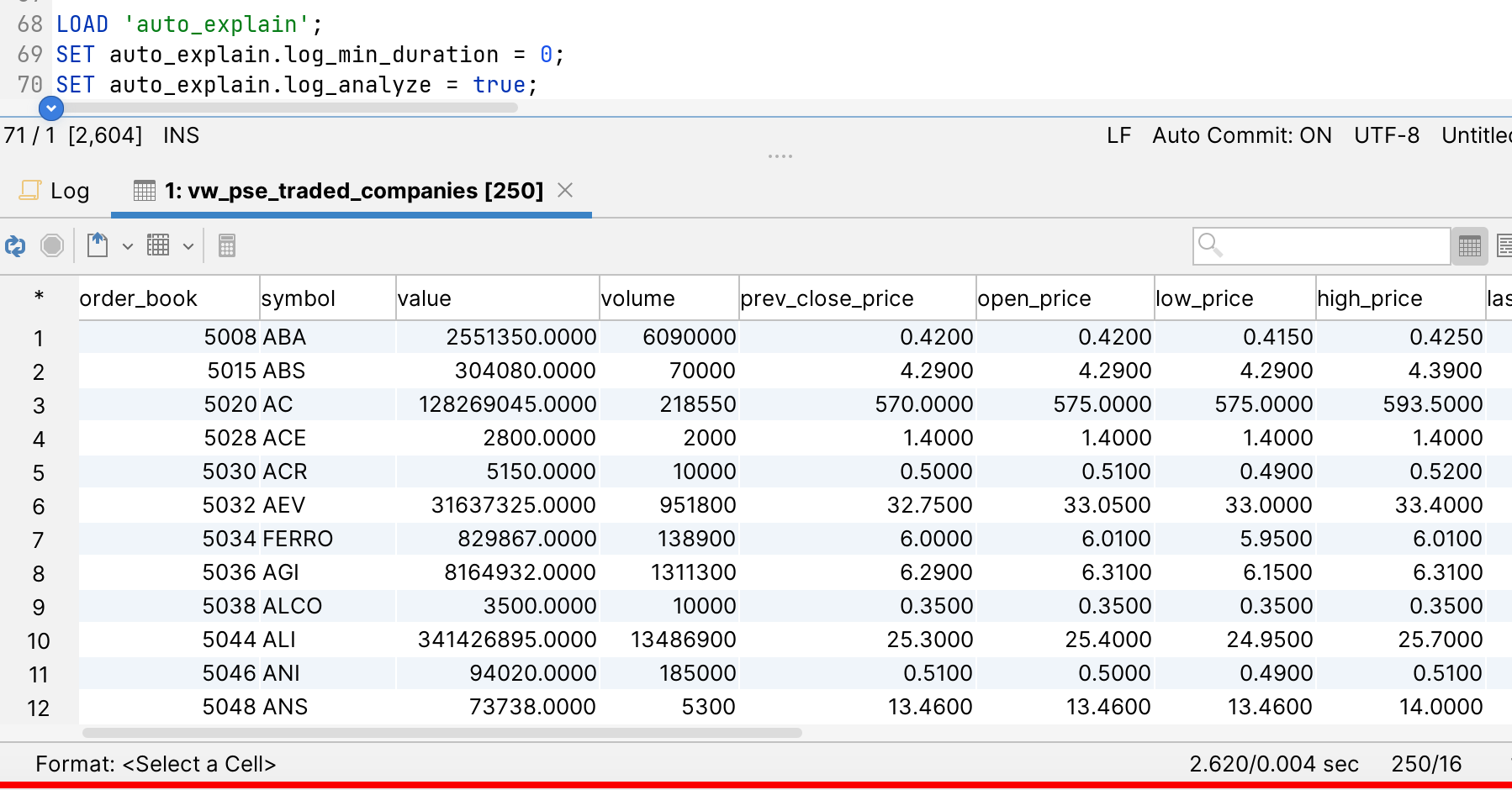This screenshot has height=790, width=1512.
Task: Click the LF line ending indicator
Action: pyautogui.click(x=1118, y=135)
